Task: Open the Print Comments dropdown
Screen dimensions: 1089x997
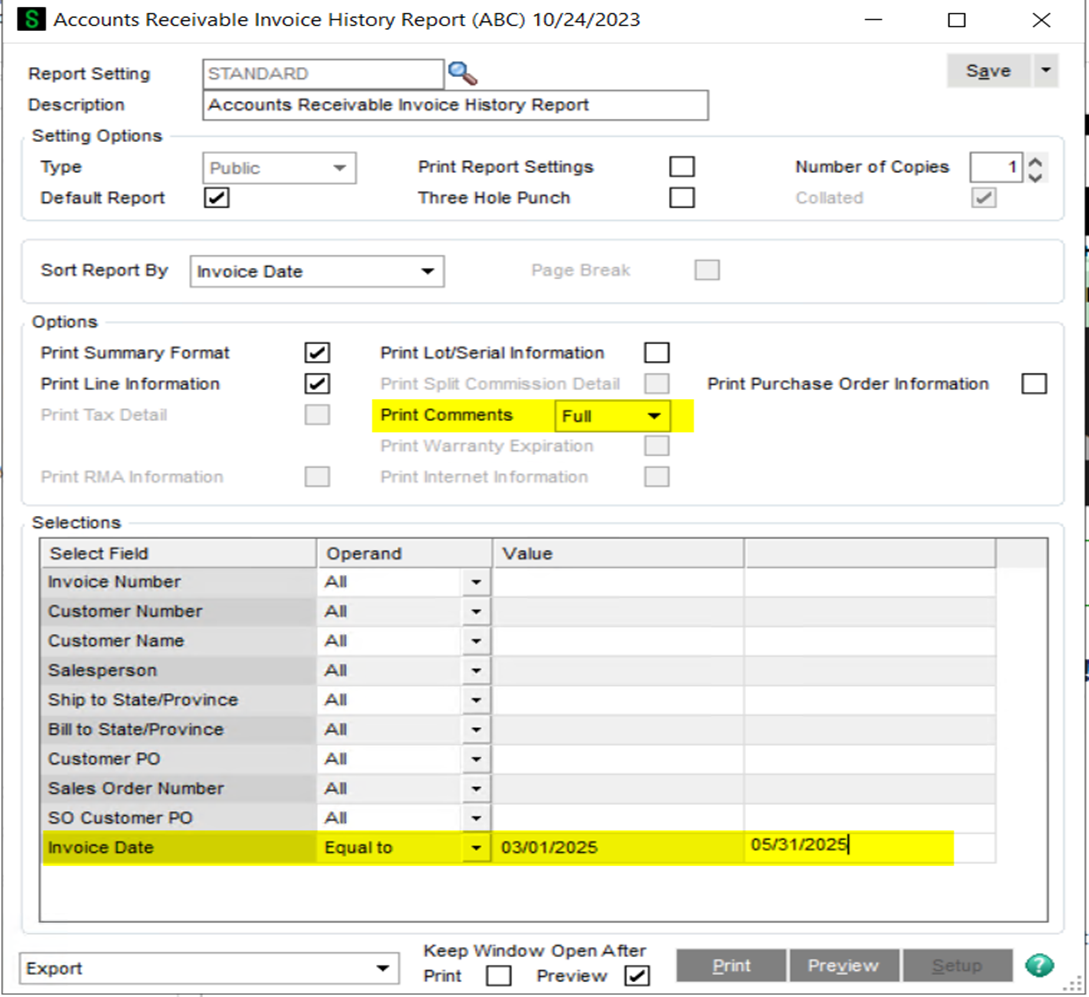Action: [654, 416]
